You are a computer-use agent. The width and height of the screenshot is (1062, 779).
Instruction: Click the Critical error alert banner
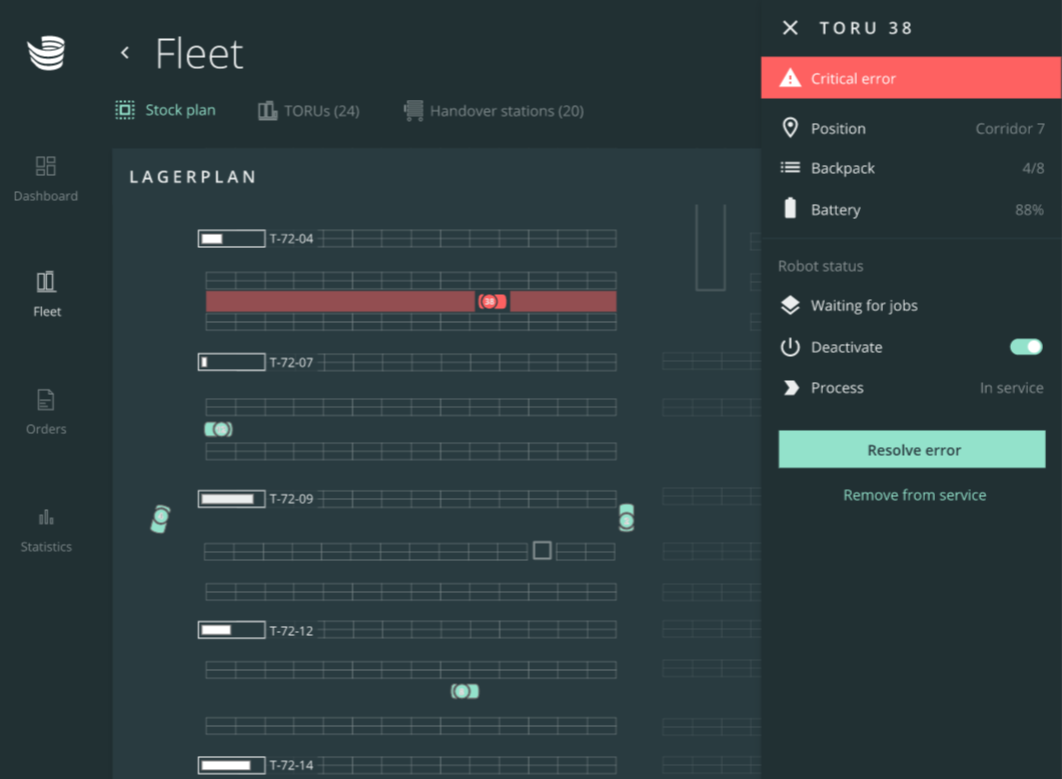click(911, 78)
